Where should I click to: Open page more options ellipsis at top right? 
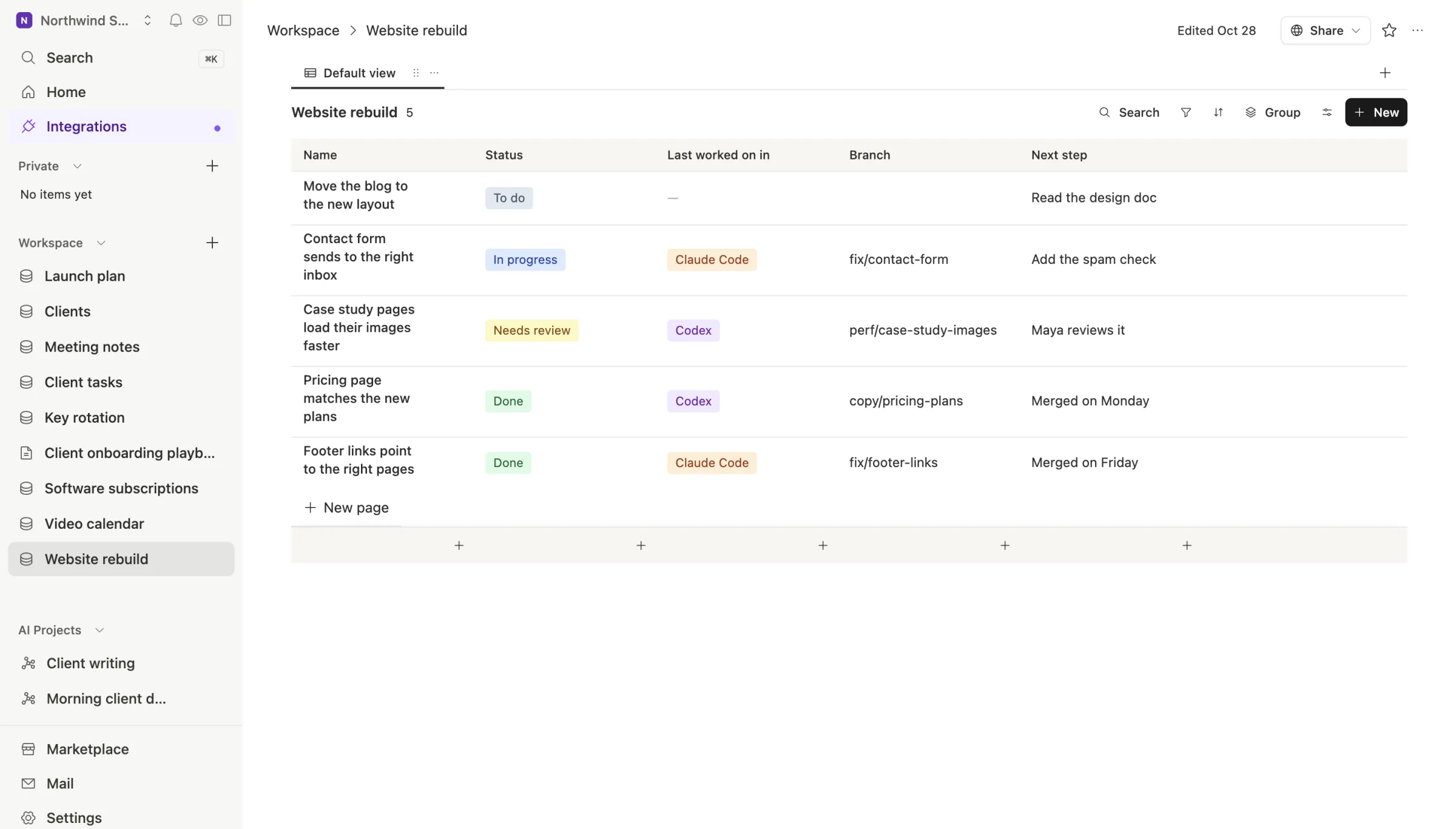(x=1418, y=30)
